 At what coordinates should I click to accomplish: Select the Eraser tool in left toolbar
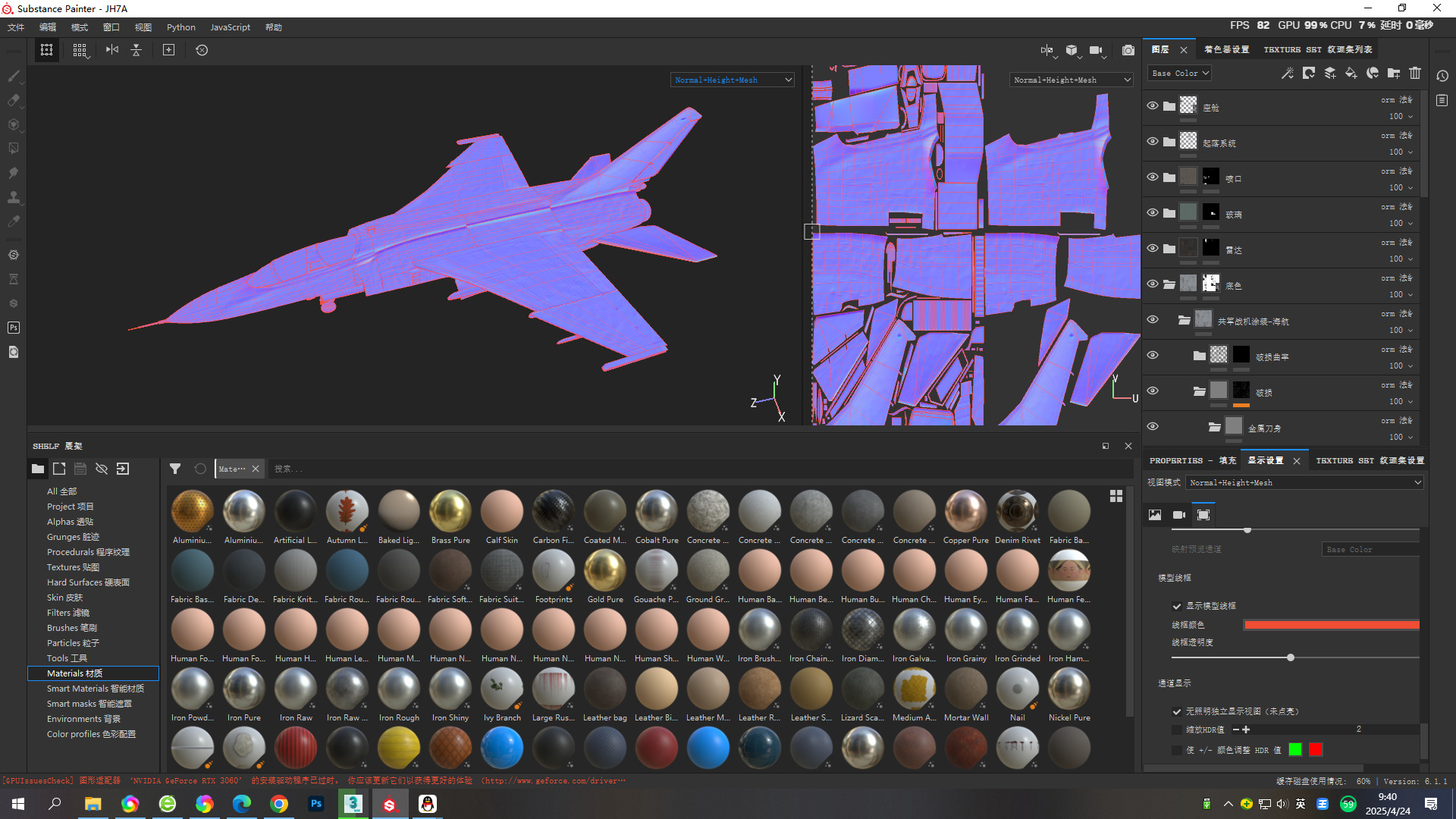14,100
